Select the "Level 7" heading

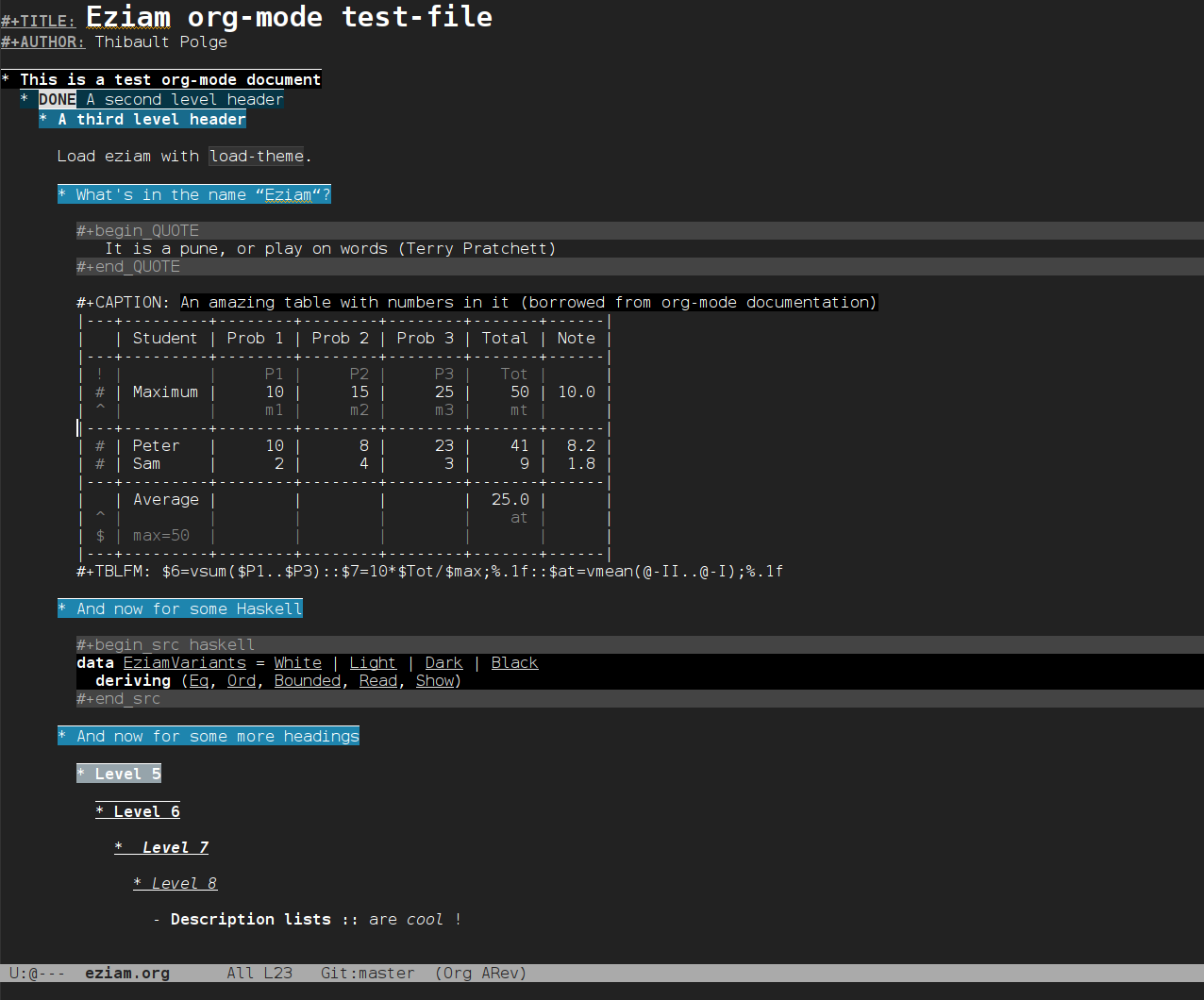161,847
